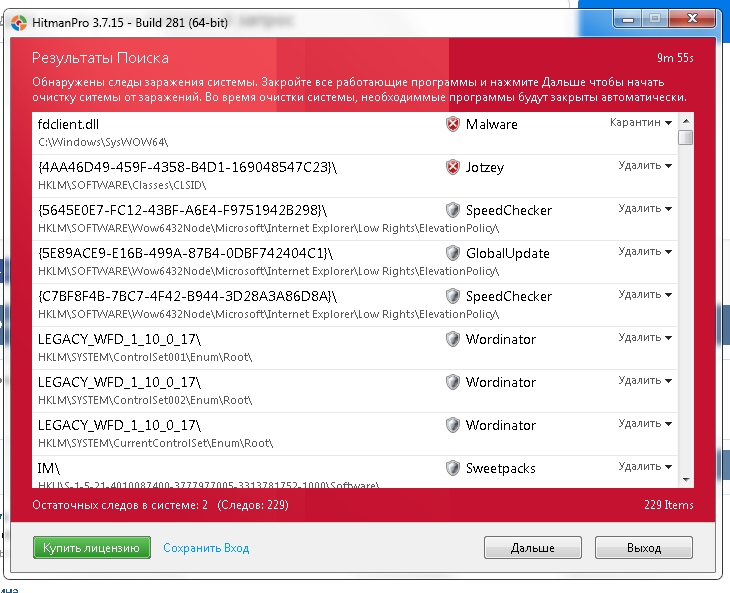Click the Sweetpacks threat label
This screenshot has width=730, height=593.
pos(500,468)
